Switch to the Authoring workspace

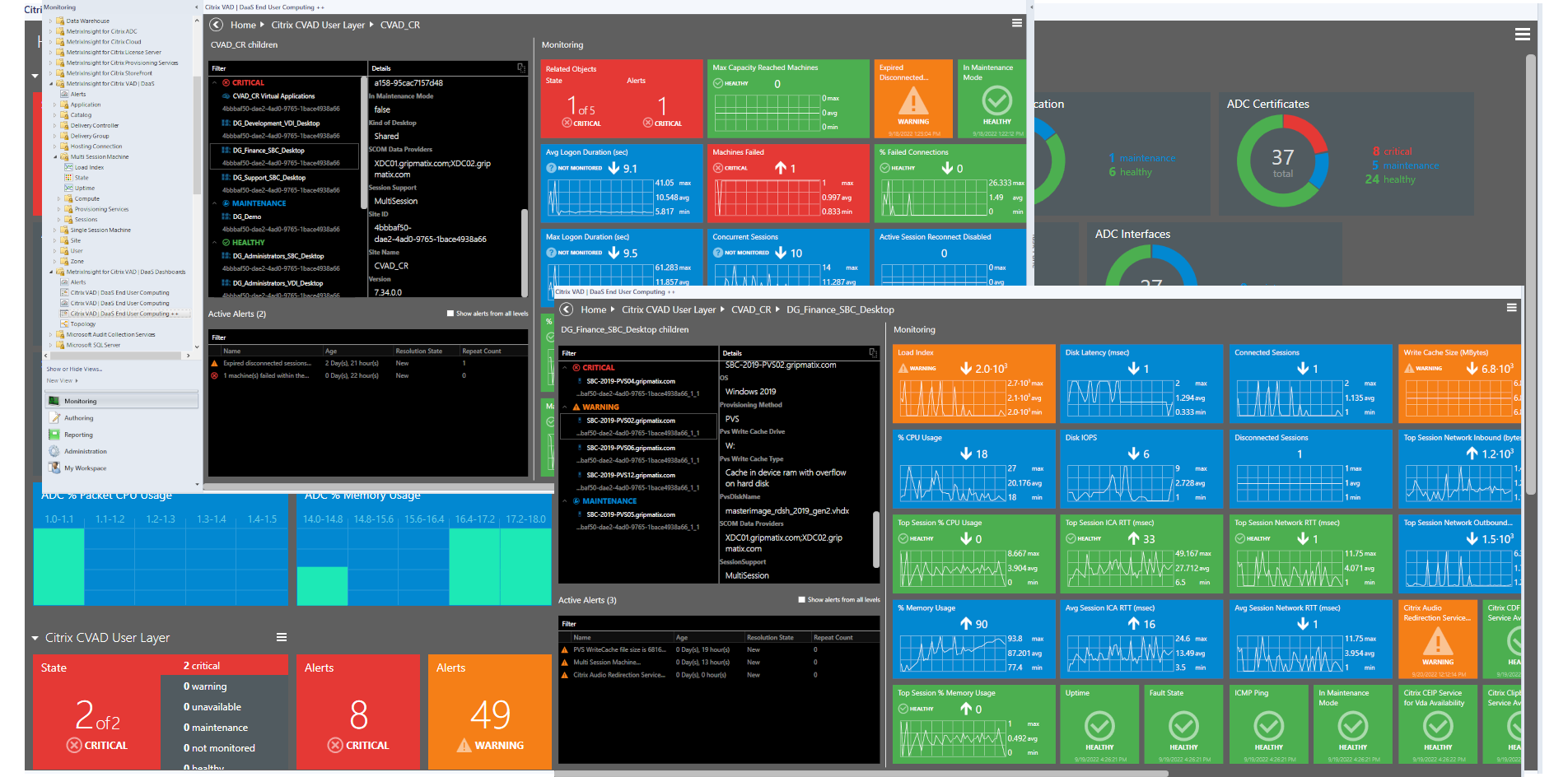[122, 417]
